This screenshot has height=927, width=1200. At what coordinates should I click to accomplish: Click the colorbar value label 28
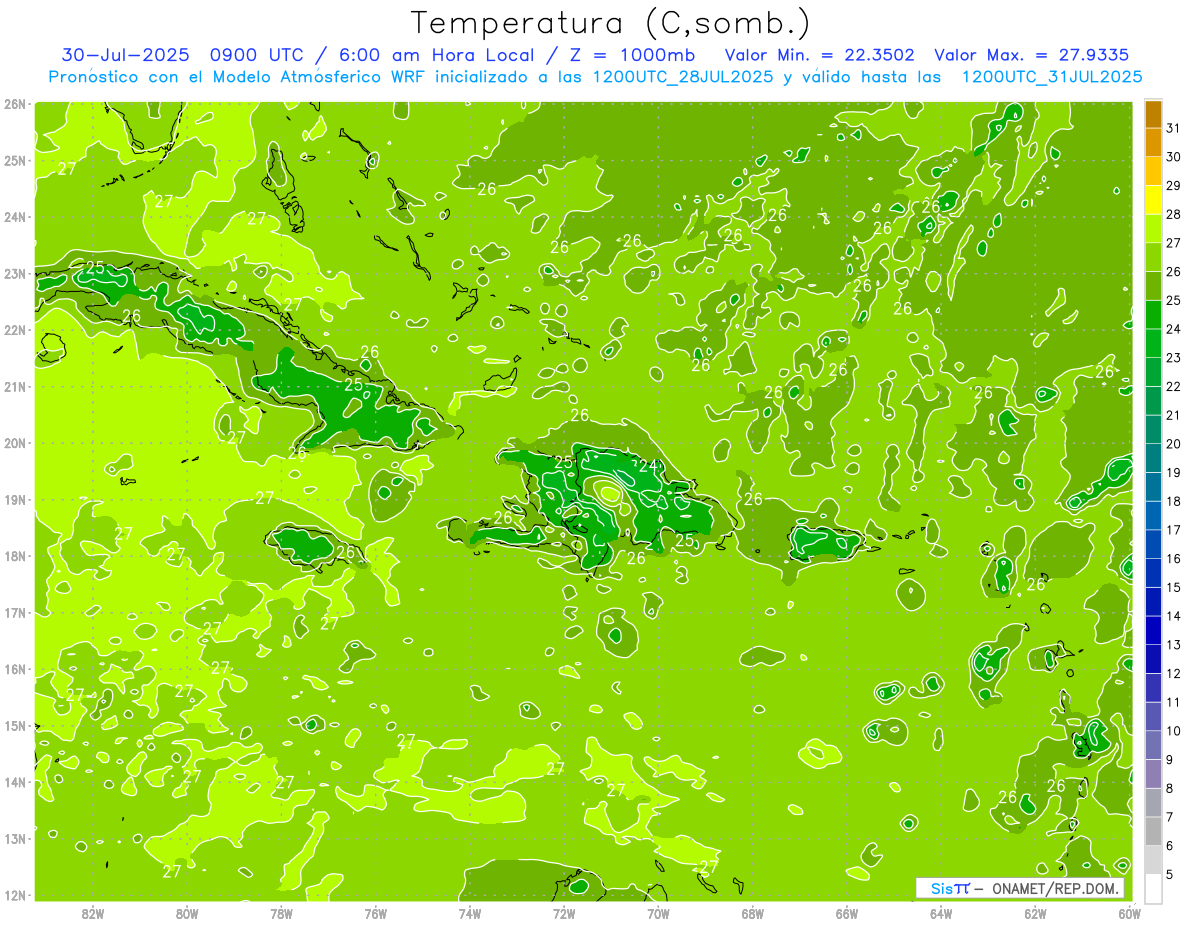pos(1174,214)
